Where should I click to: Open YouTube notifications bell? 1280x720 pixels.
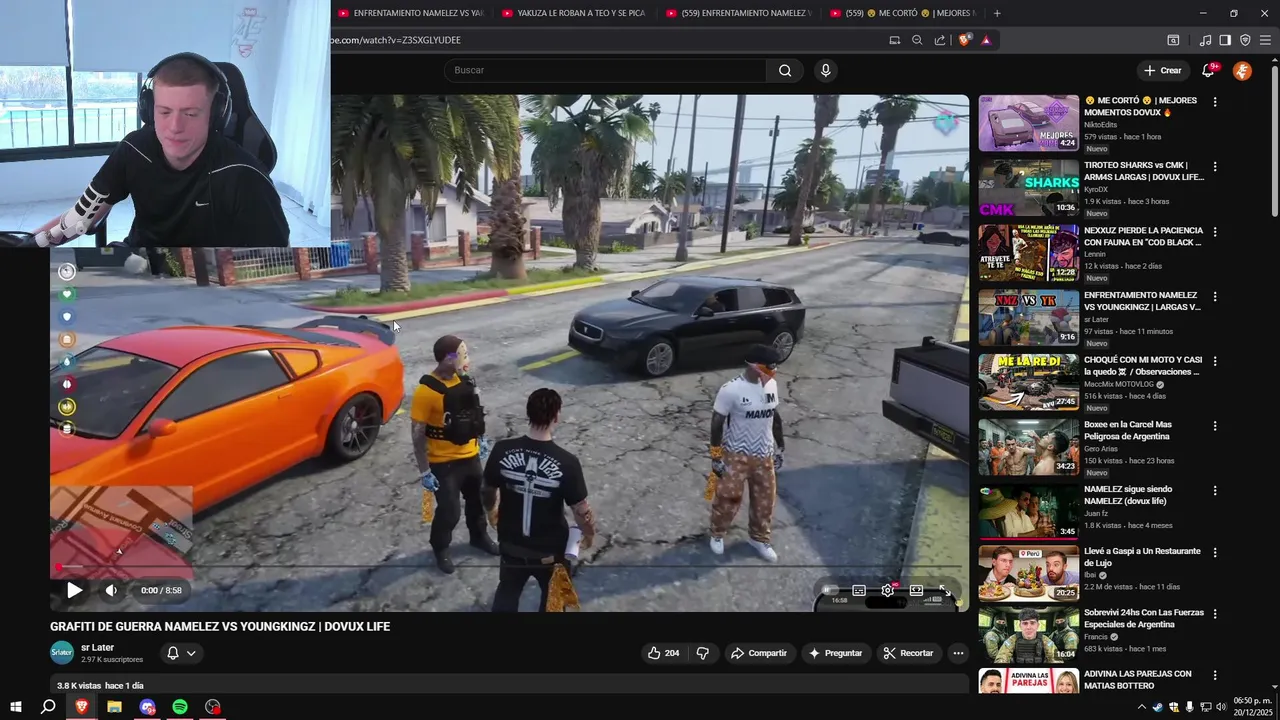(x=1208, y=70)
